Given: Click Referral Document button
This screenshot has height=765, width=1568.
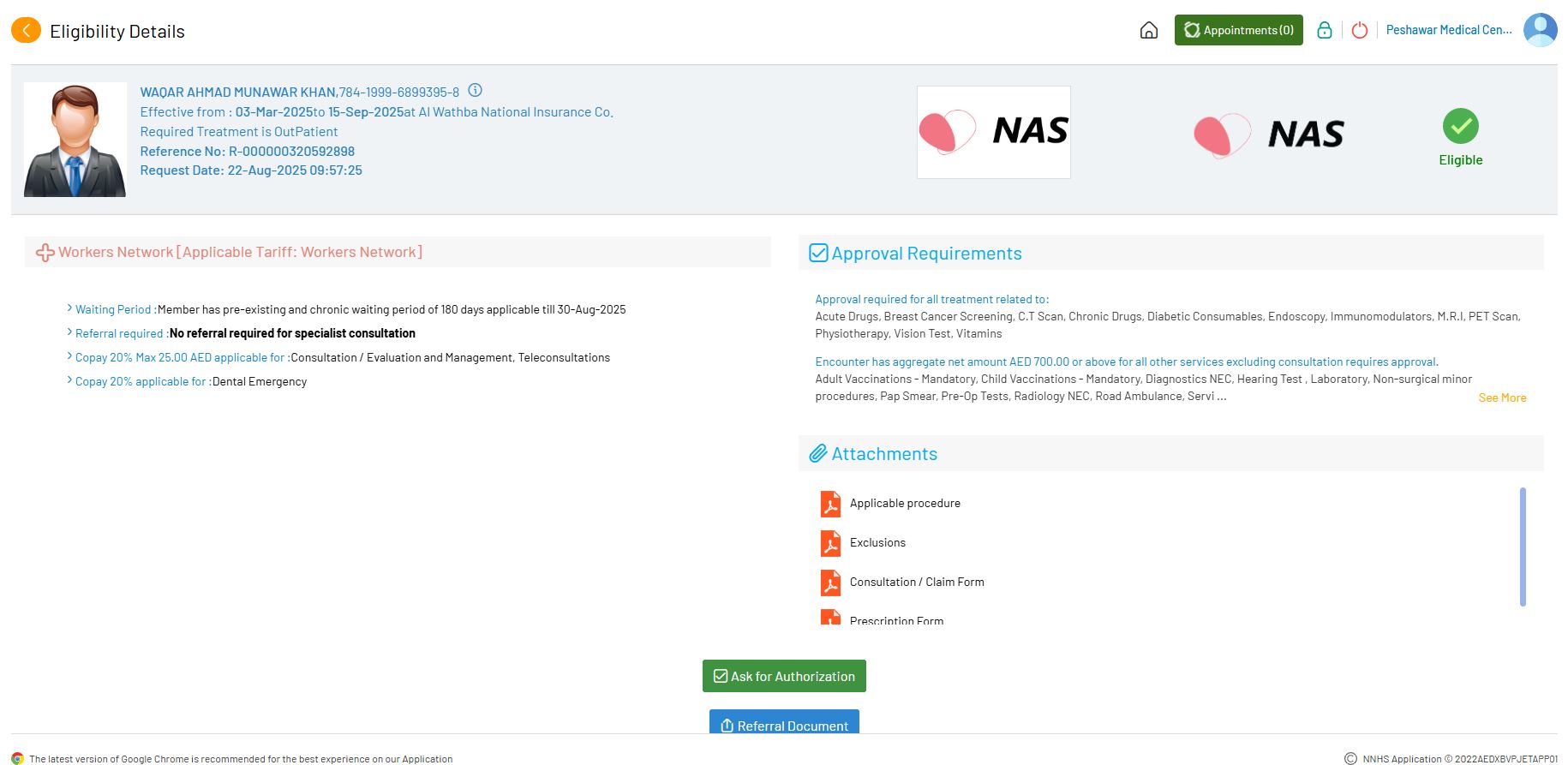Looking at the screenshot, I should click(784, 724).
